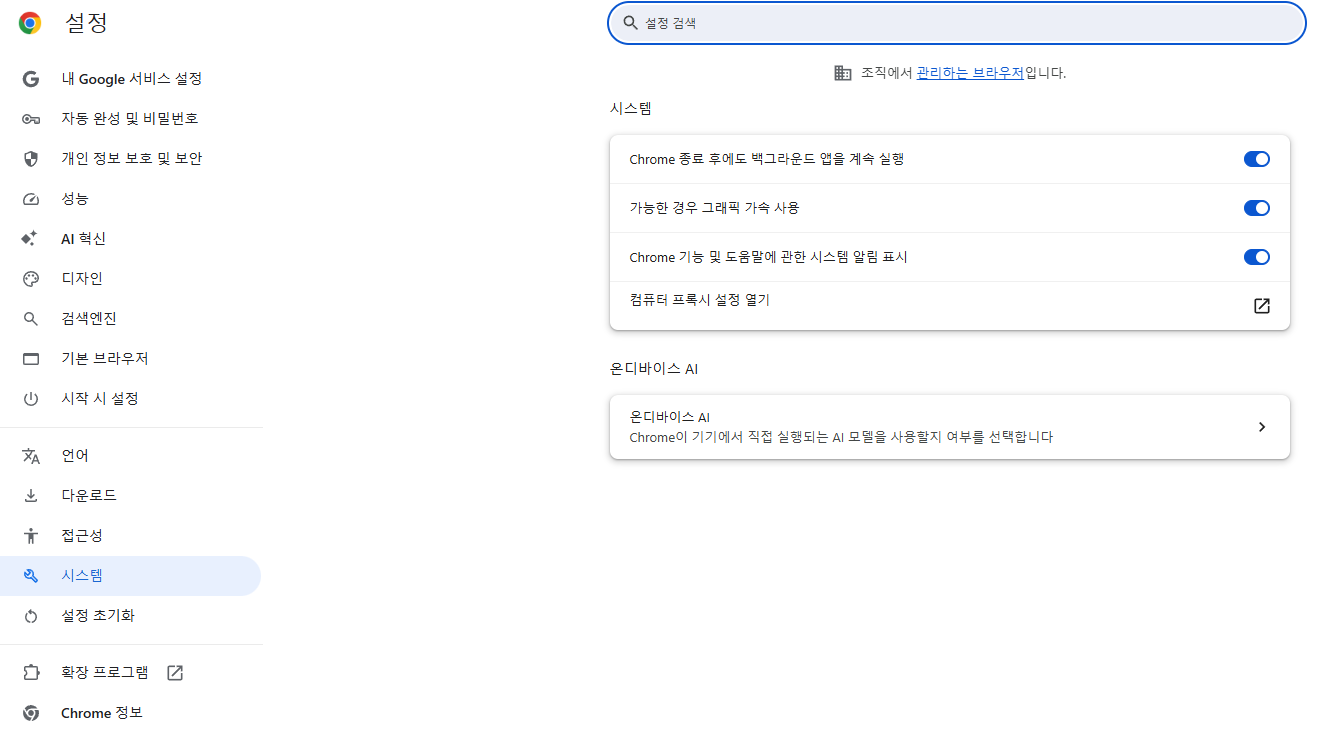
Task: Click the accessibility figure icon for 접근성
Action: (31, 536)
